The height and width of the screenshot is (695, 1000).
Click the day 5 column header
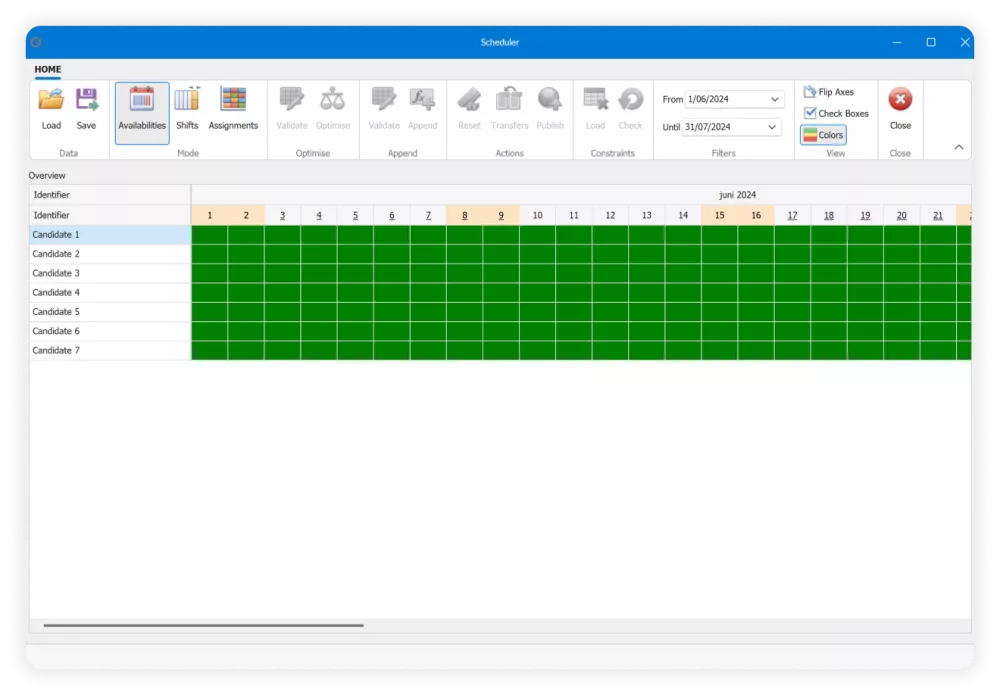pyautogui.click(x=355, y=216)
